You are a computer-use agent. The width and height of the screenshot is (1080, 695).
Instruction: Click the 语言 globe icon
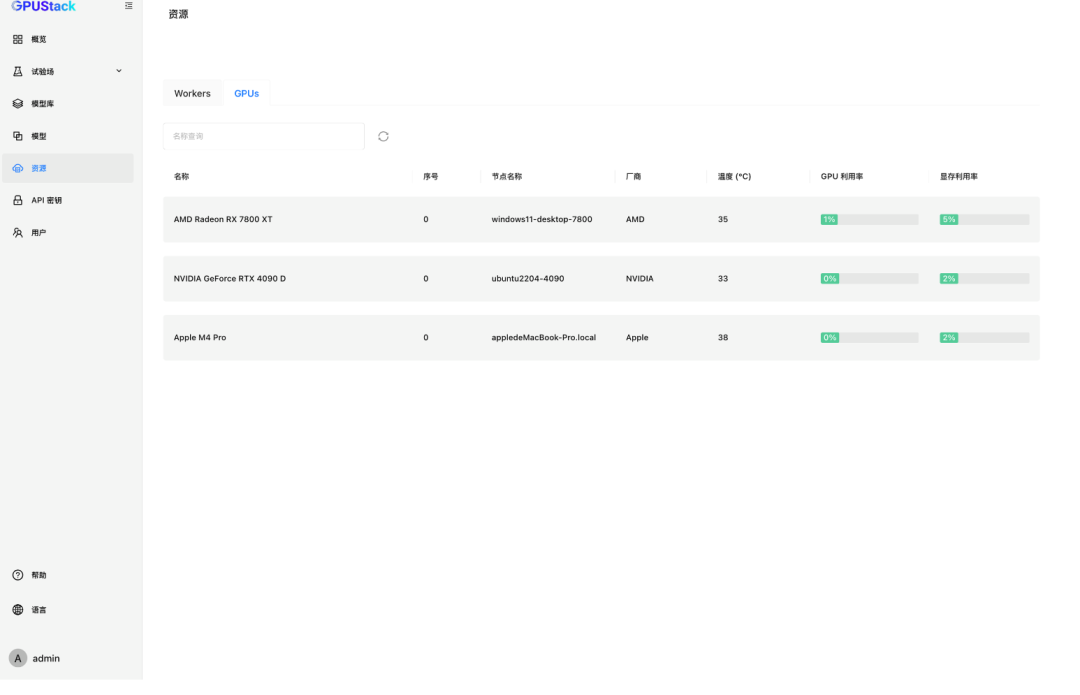click(x=18, y=610)
